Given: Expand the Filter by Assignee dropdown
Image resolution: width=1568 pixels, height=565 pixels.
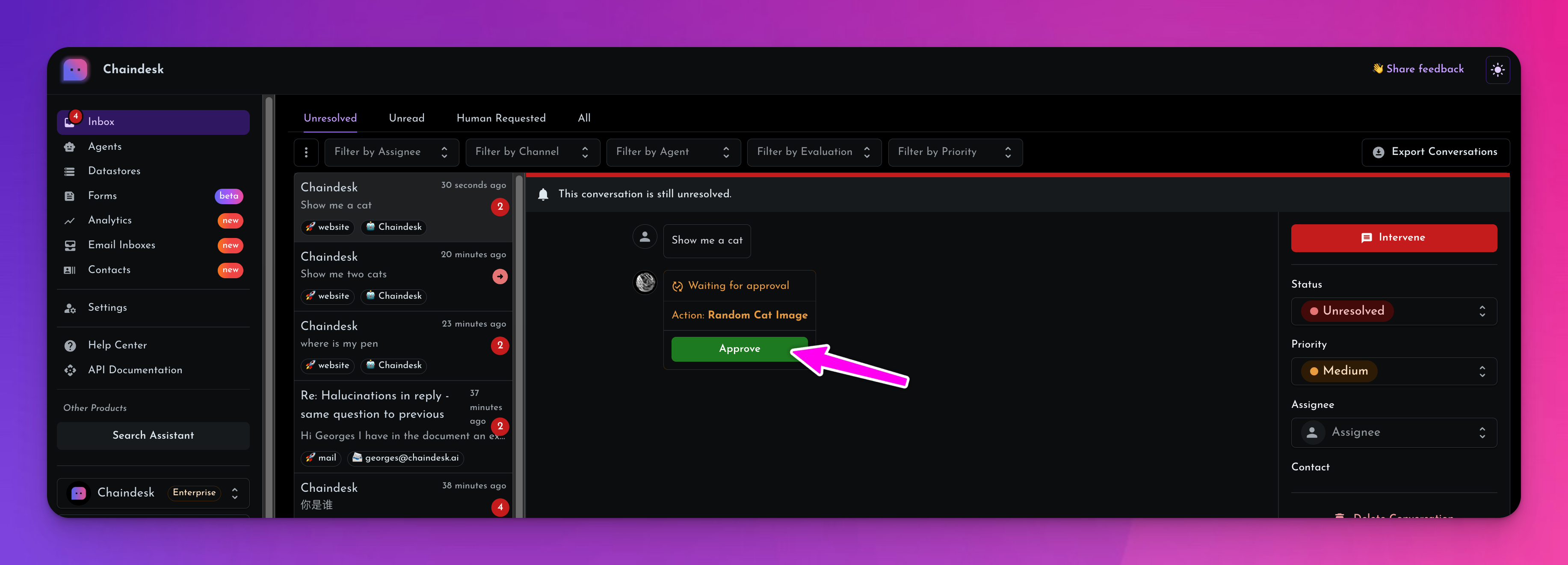Looking at the screenshot, I should pyautogui.click(x=392, y=152).
